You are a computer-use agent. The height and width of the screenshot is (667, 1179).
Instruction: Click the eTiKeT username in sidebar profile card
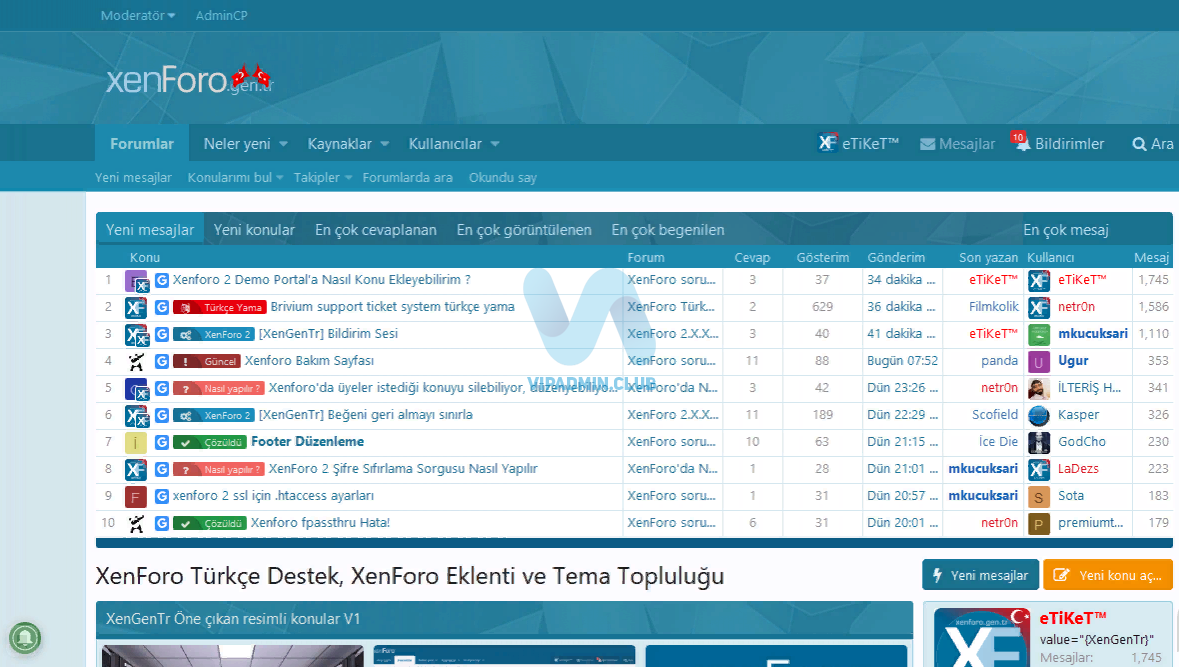(x=1073, y=618)
